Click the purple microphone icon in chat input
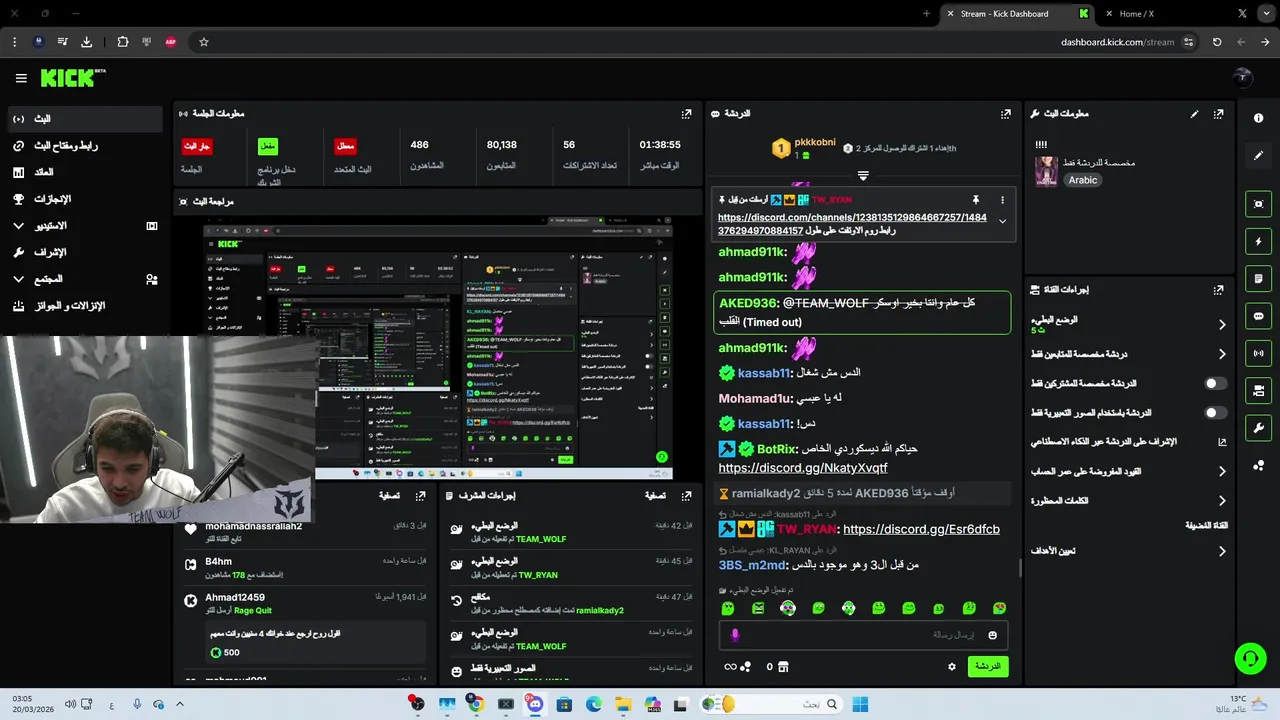 coord(735,635)
